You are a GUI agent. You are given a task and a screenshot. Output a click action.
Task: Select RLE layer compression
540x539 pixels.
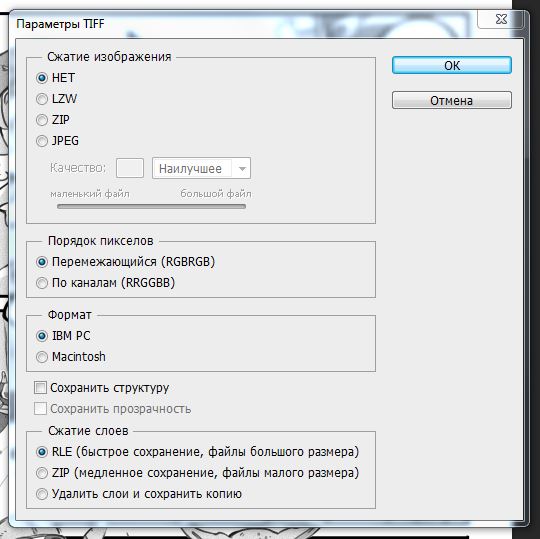42,452
